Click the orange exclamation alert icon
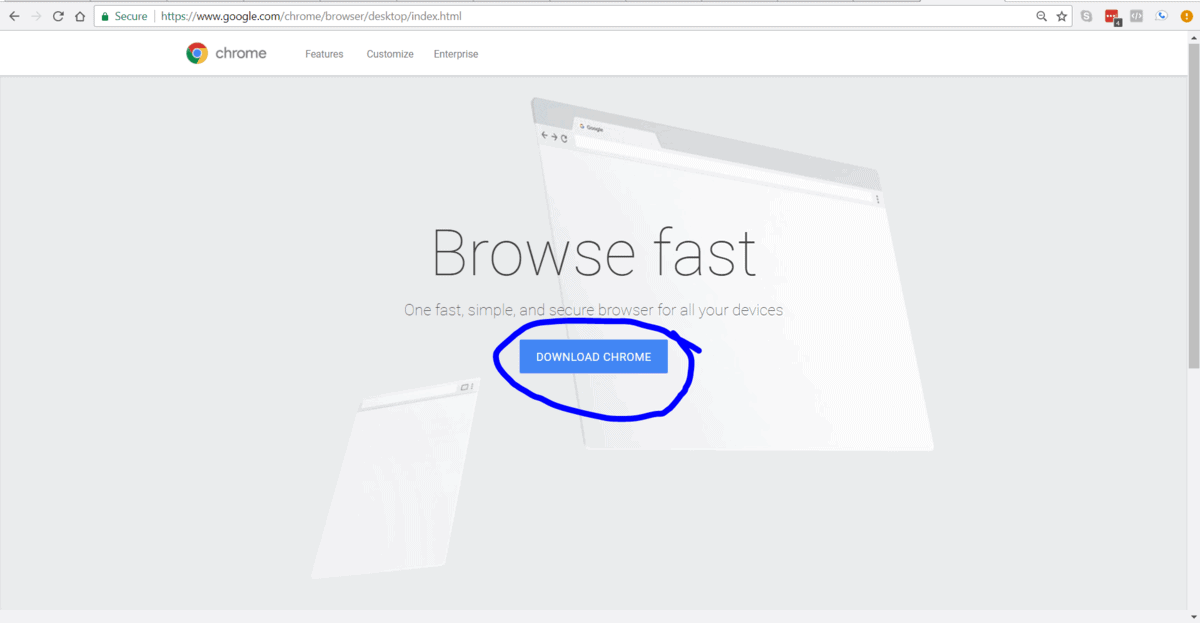Screen dimensions: 1200x623 pyautogui.click(x=1186, y=16)
